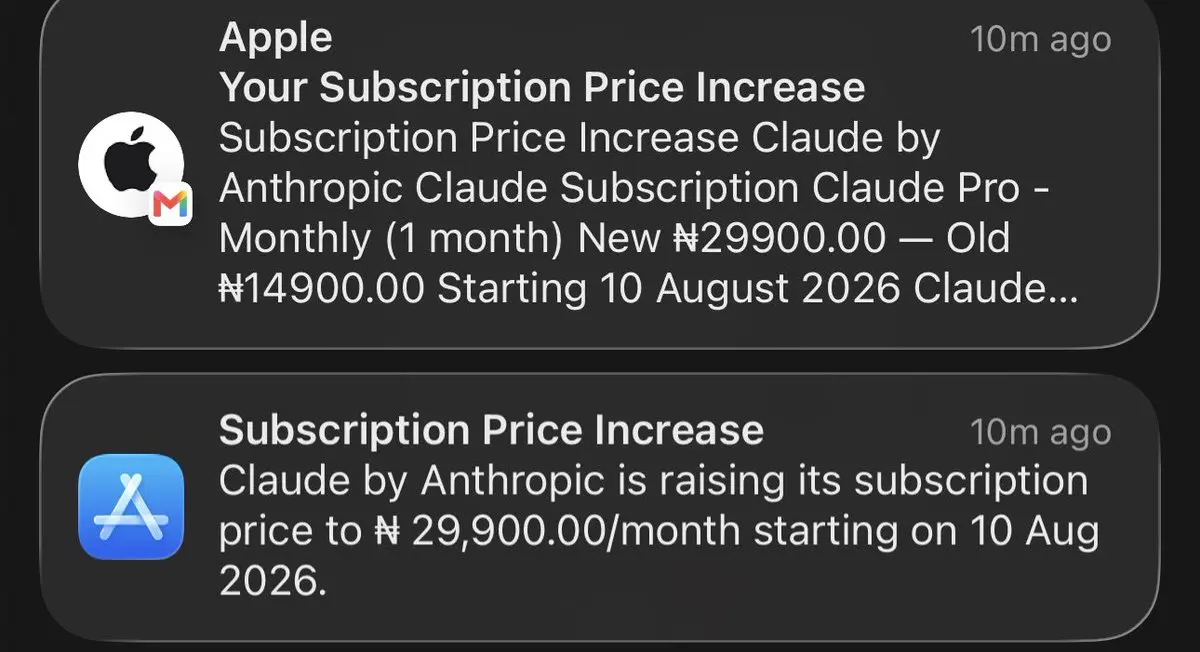Tap the "Apple" sender name
Viewport: 1200px width, 652px height.
275,40
